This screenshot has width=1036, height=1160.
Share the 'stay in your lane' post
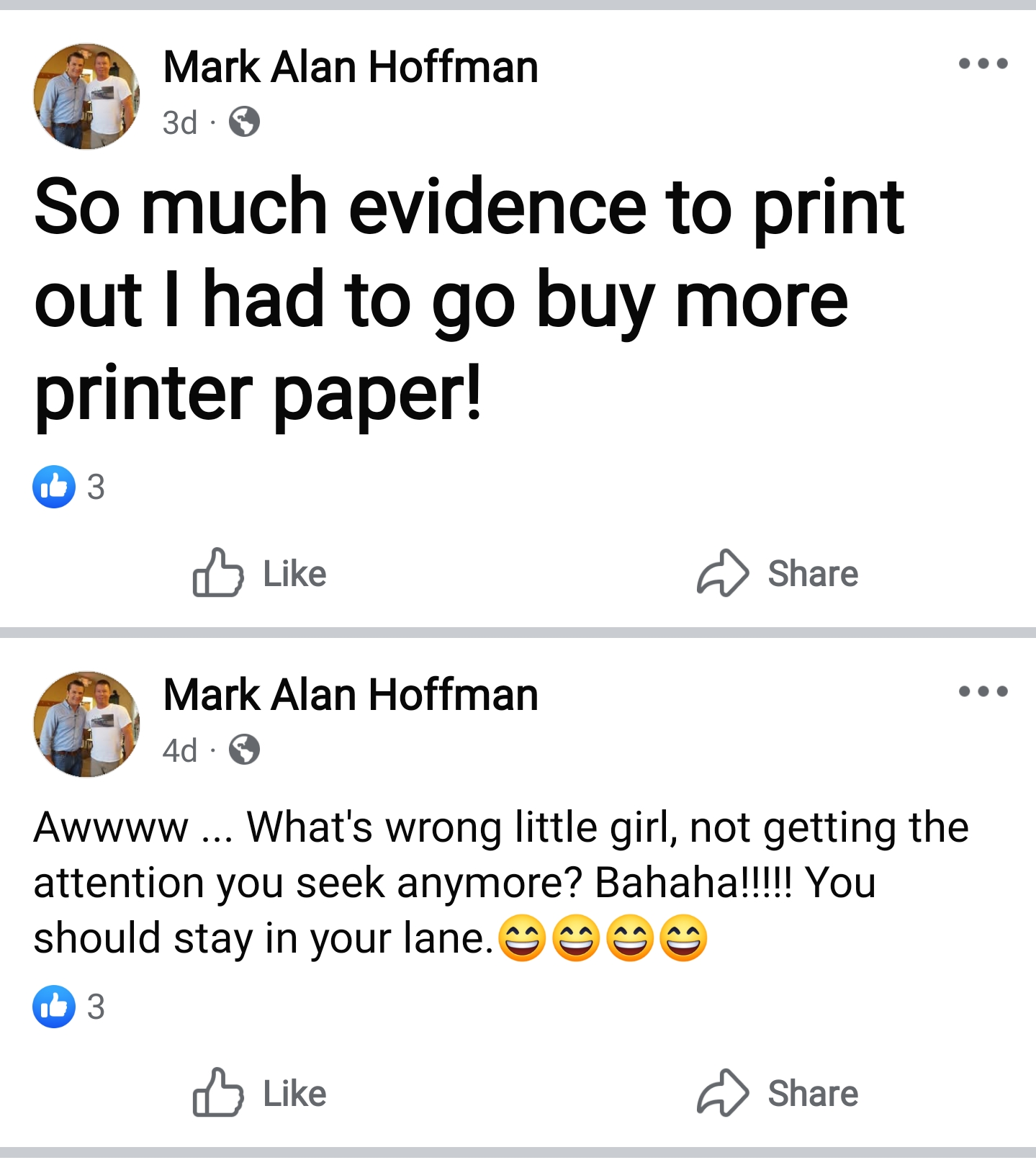[778, 1093]
